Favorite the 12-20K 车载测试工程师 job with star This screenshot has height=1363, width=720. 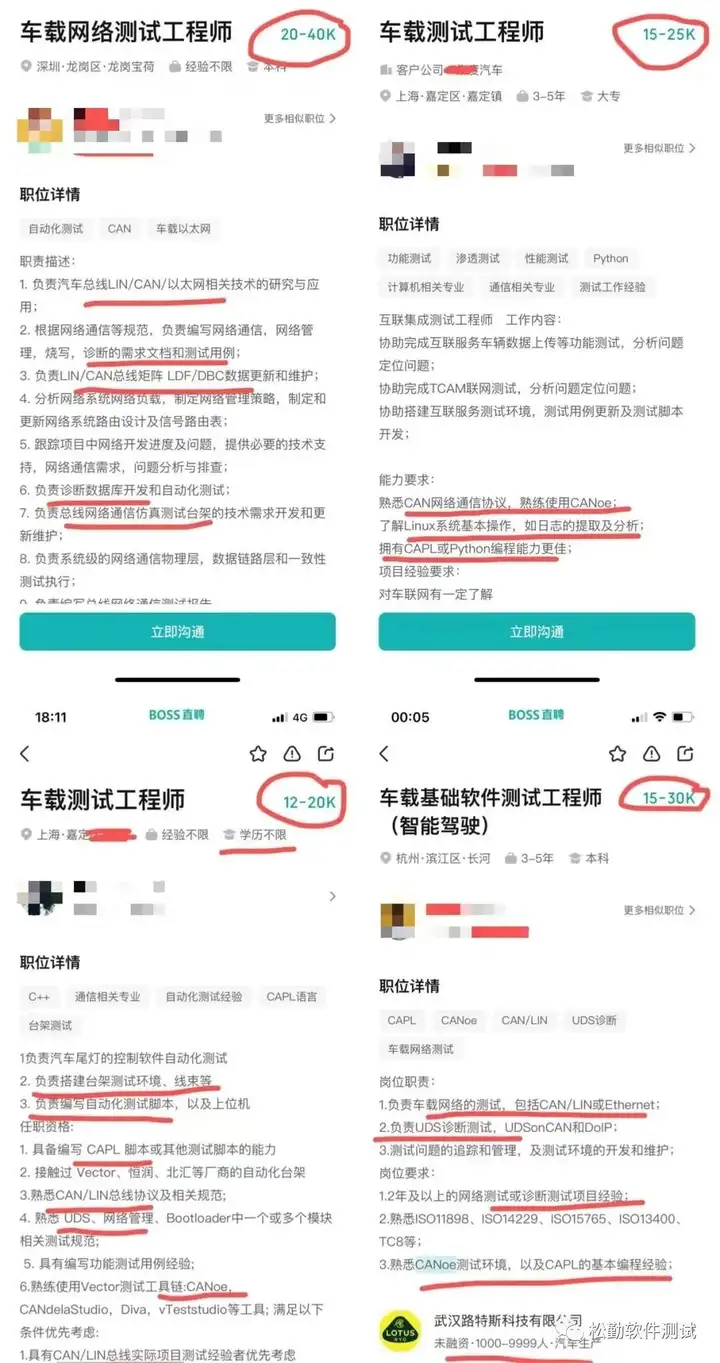click(x=258, y=753)
